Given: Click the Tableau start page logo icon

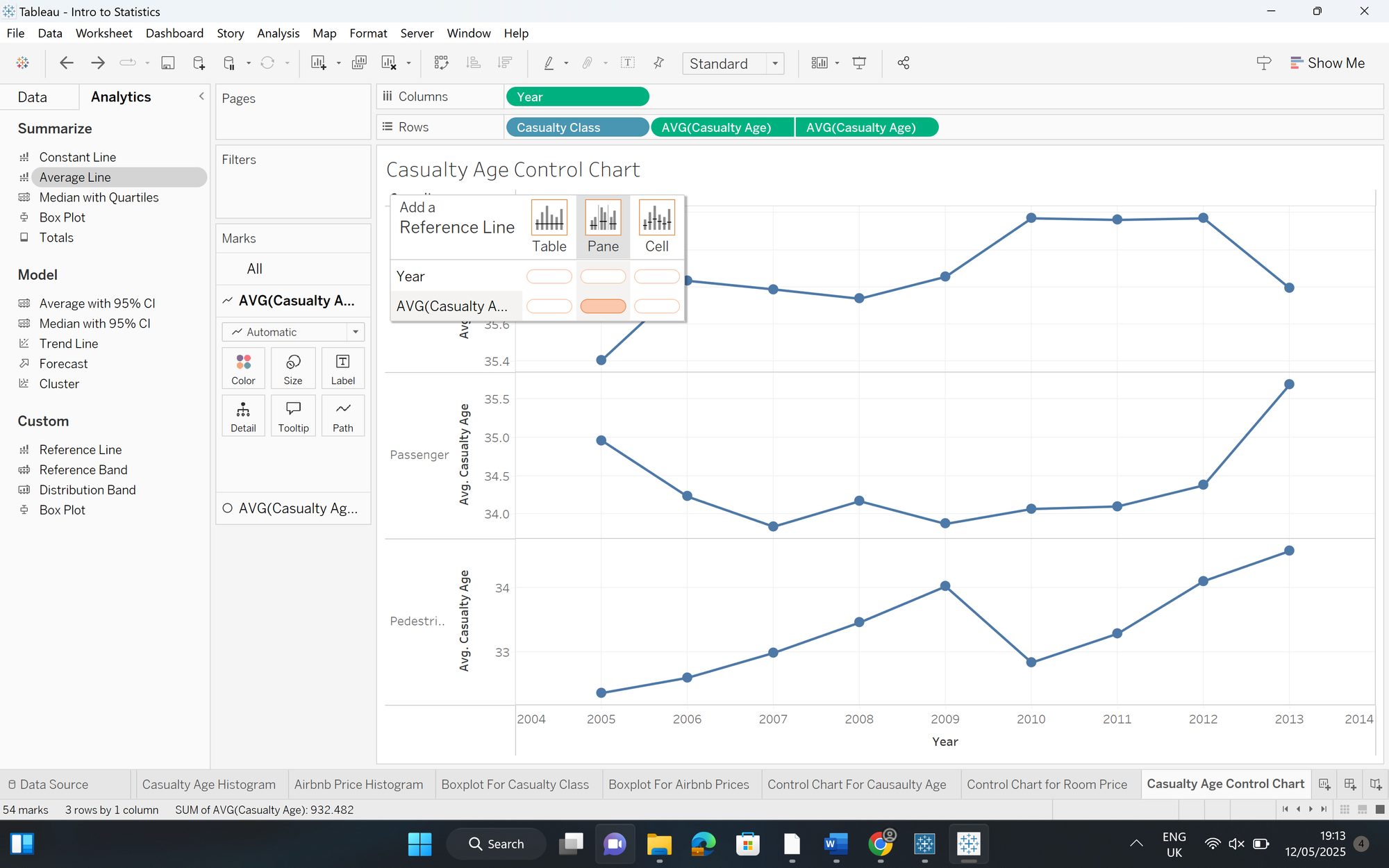Looking at the screenshot, I should [x=23, y=63].
